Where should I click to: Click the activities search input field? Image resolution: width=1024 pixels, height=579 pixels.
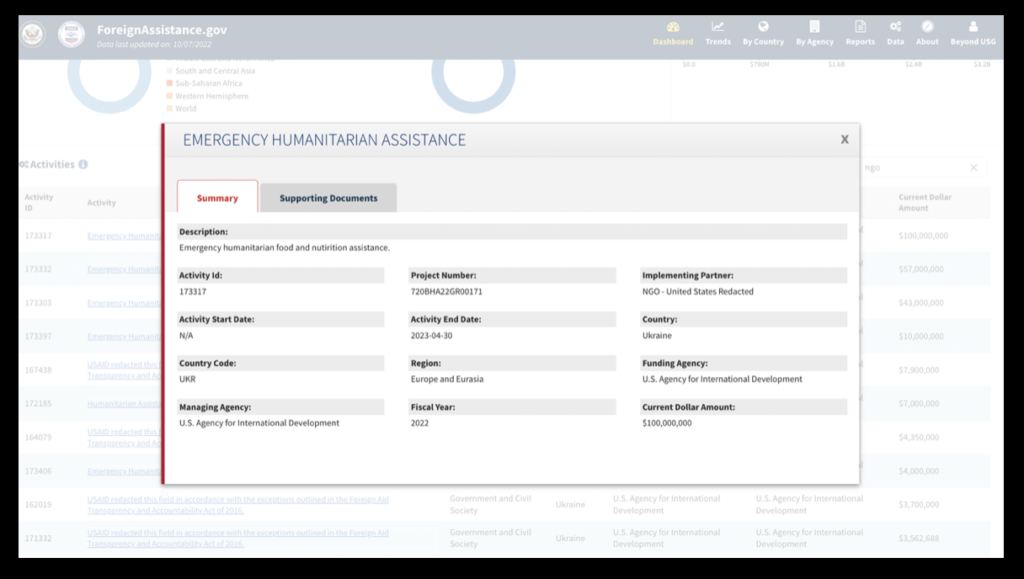[910, 168]
